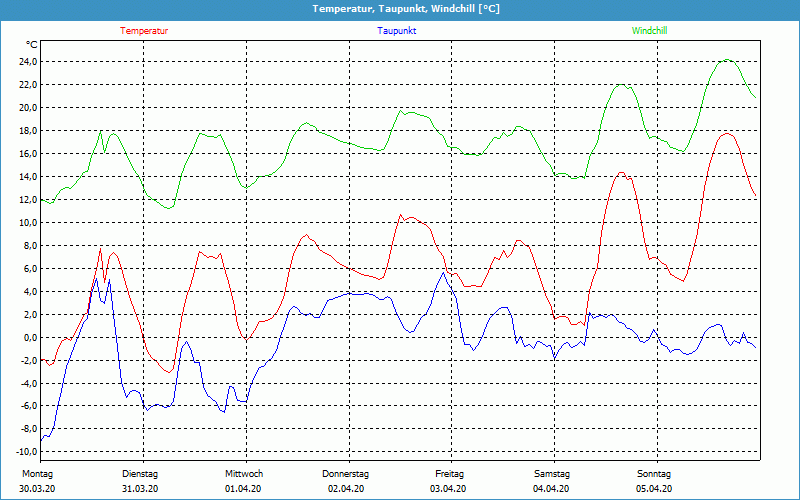Click the -6,0 y-axis value
The width and height of the screenshot is (800, 500).
[x=29, y=406]
